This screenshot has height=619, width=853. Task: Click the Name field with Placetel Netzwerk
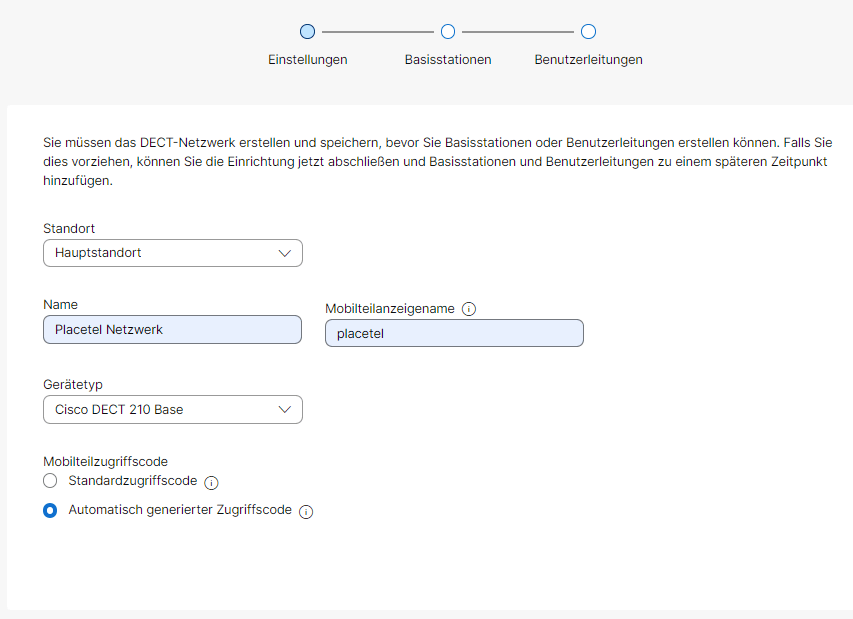pyautogui.click(x=172, y=330)
